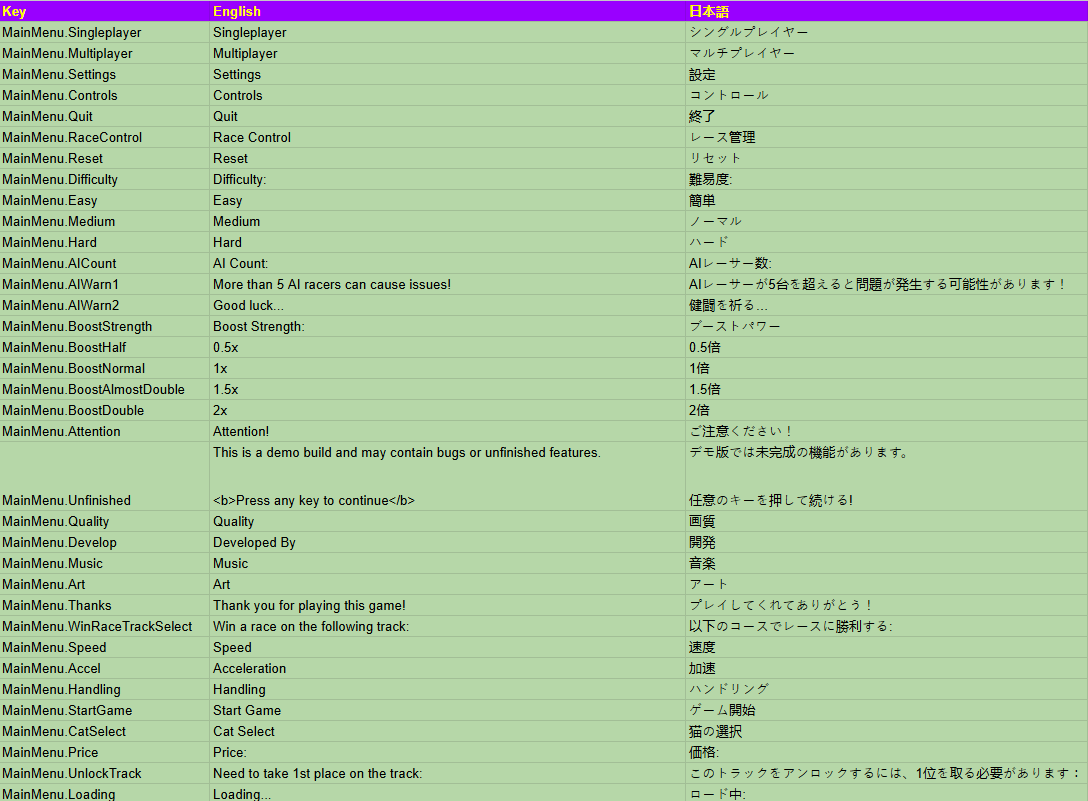This screenshot has height=801, width=1088.
Task: Click the Key column header
Action: [x=105, y=11]
